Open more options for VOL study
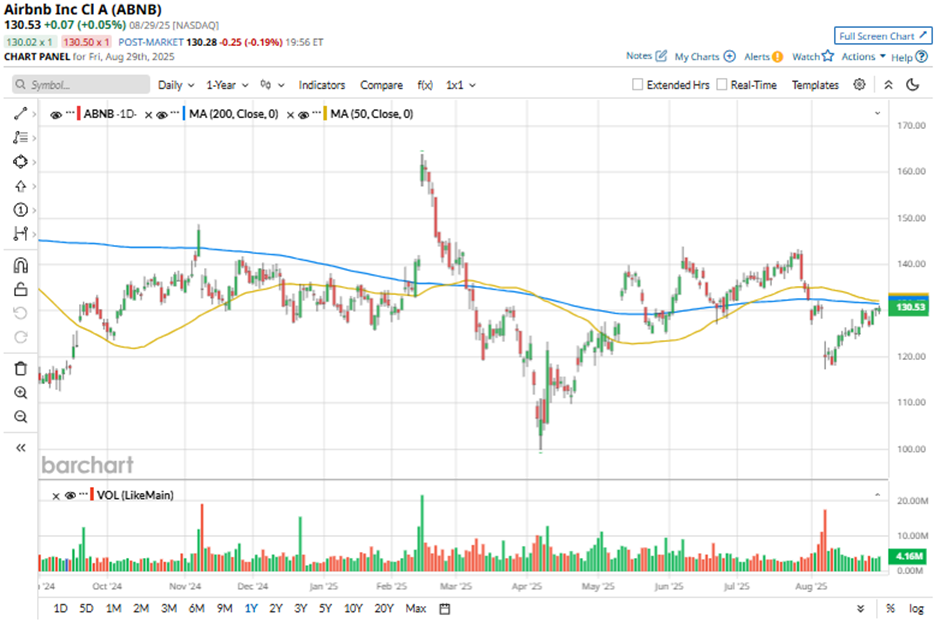940x628 pixels. pos(83,494)
